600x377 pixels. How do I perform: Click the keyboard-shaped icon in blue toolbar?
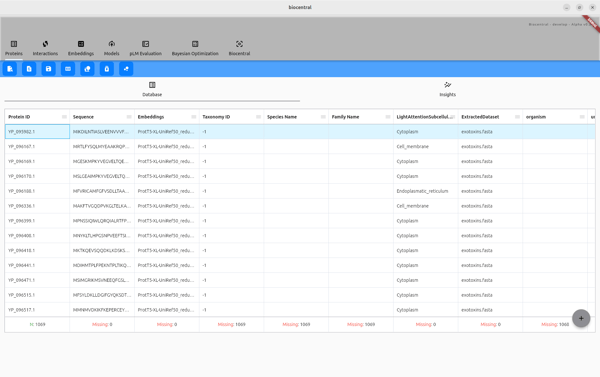pyautogui.click(x=68, y=69)
